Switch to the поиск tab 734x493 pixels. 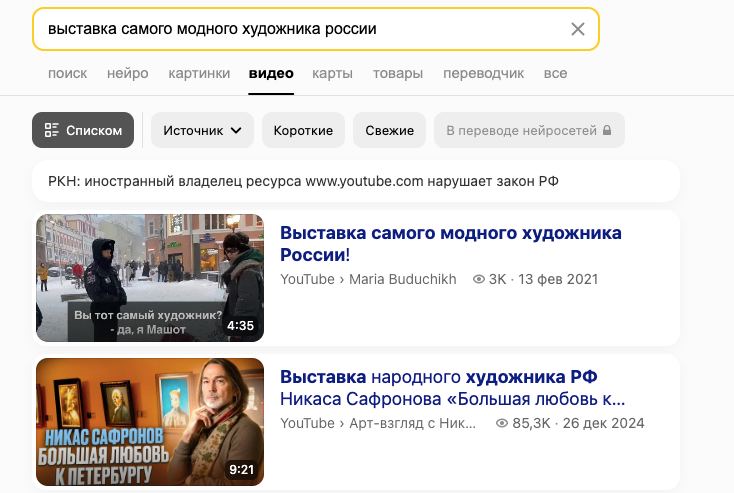[67, 74]
